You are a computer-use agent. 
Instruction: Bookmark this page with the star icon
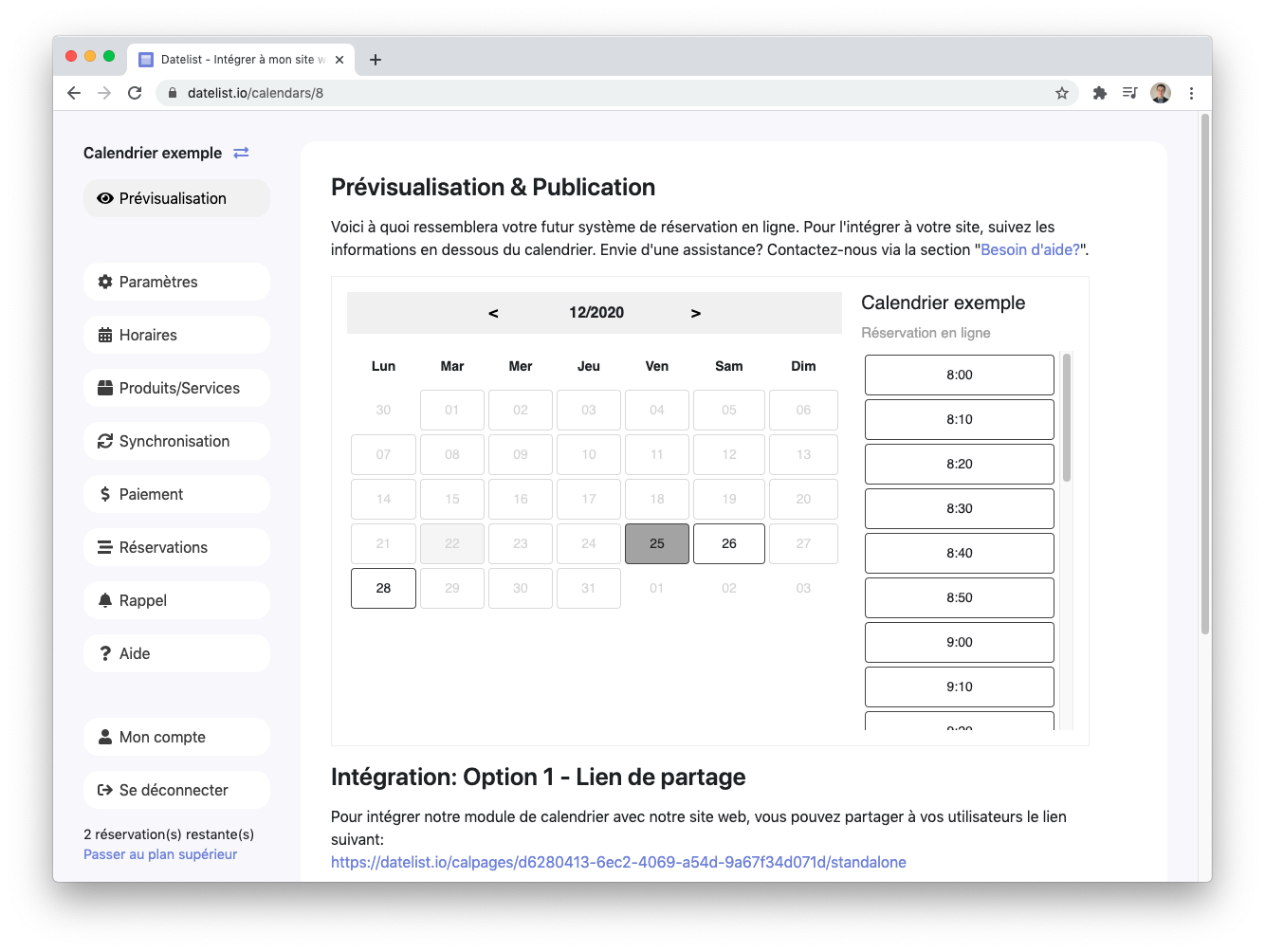pos(1062,93)
